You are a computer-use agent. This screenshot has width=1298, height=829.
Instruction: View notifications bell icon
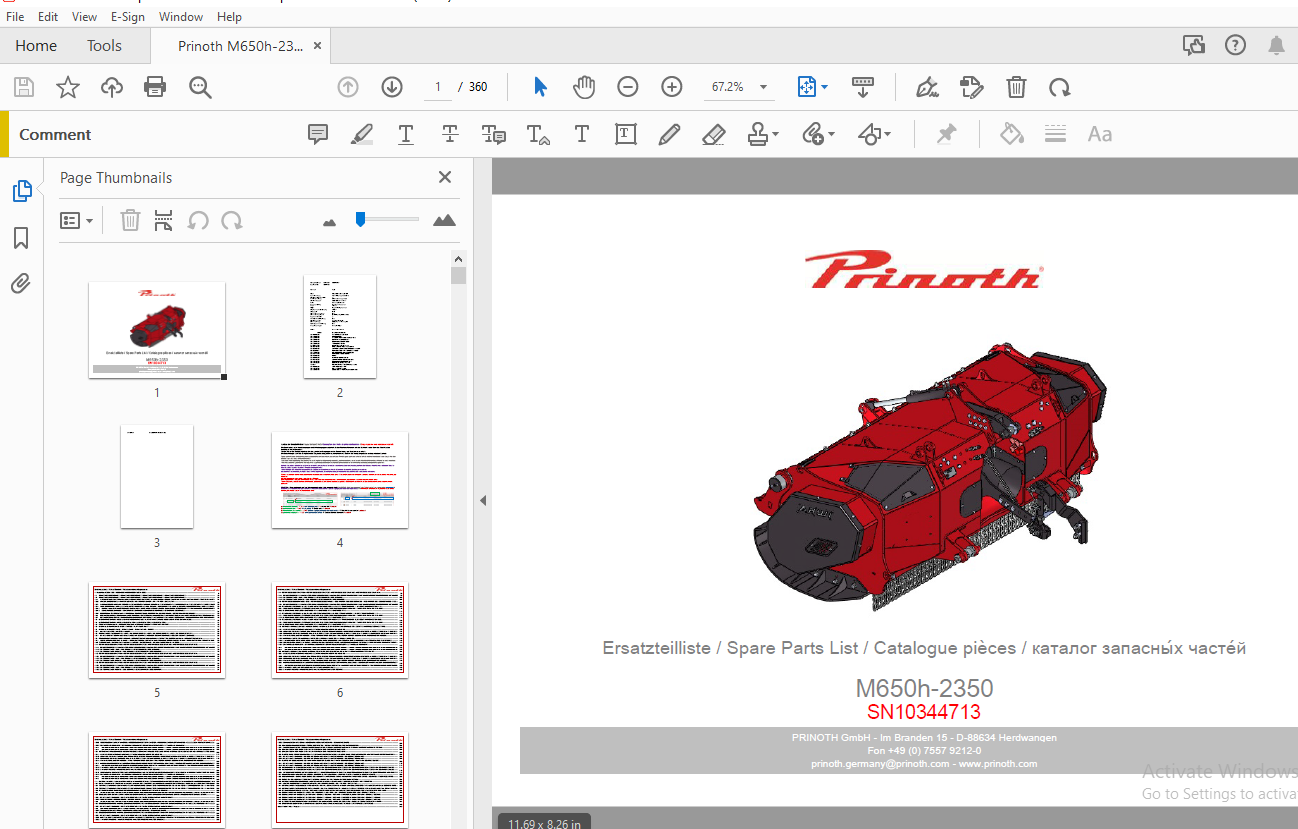pos(1277,45)
